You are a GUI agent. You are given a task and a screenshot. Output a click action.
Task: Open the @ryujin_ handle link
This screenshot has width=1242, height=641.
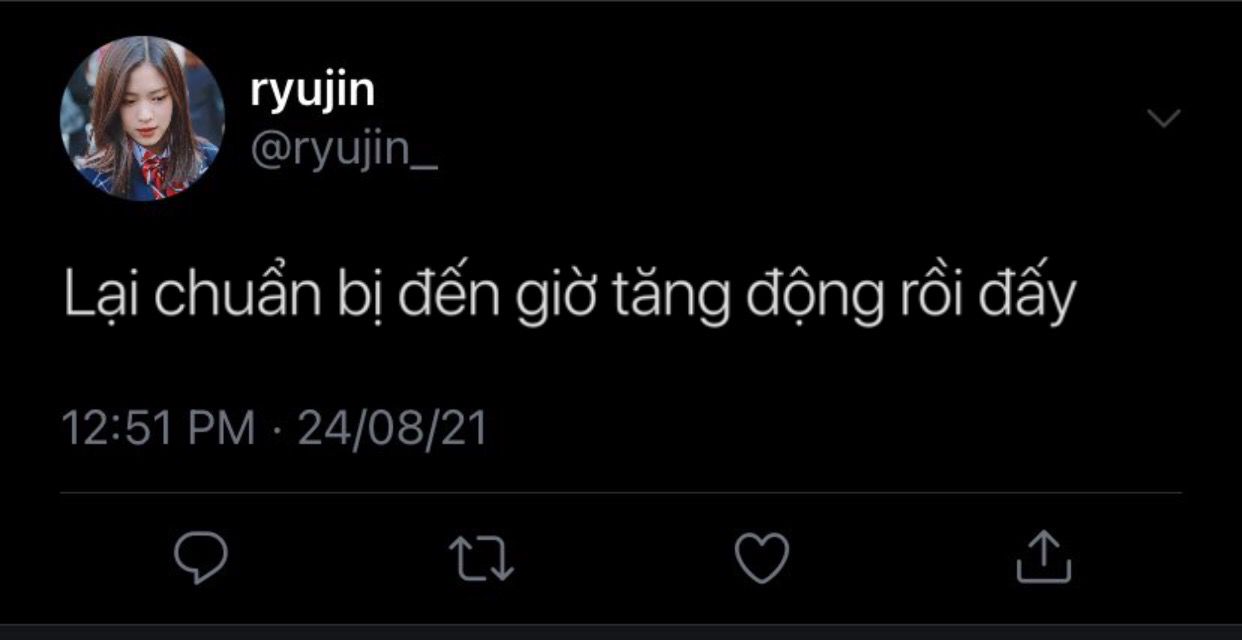point(343,151)
